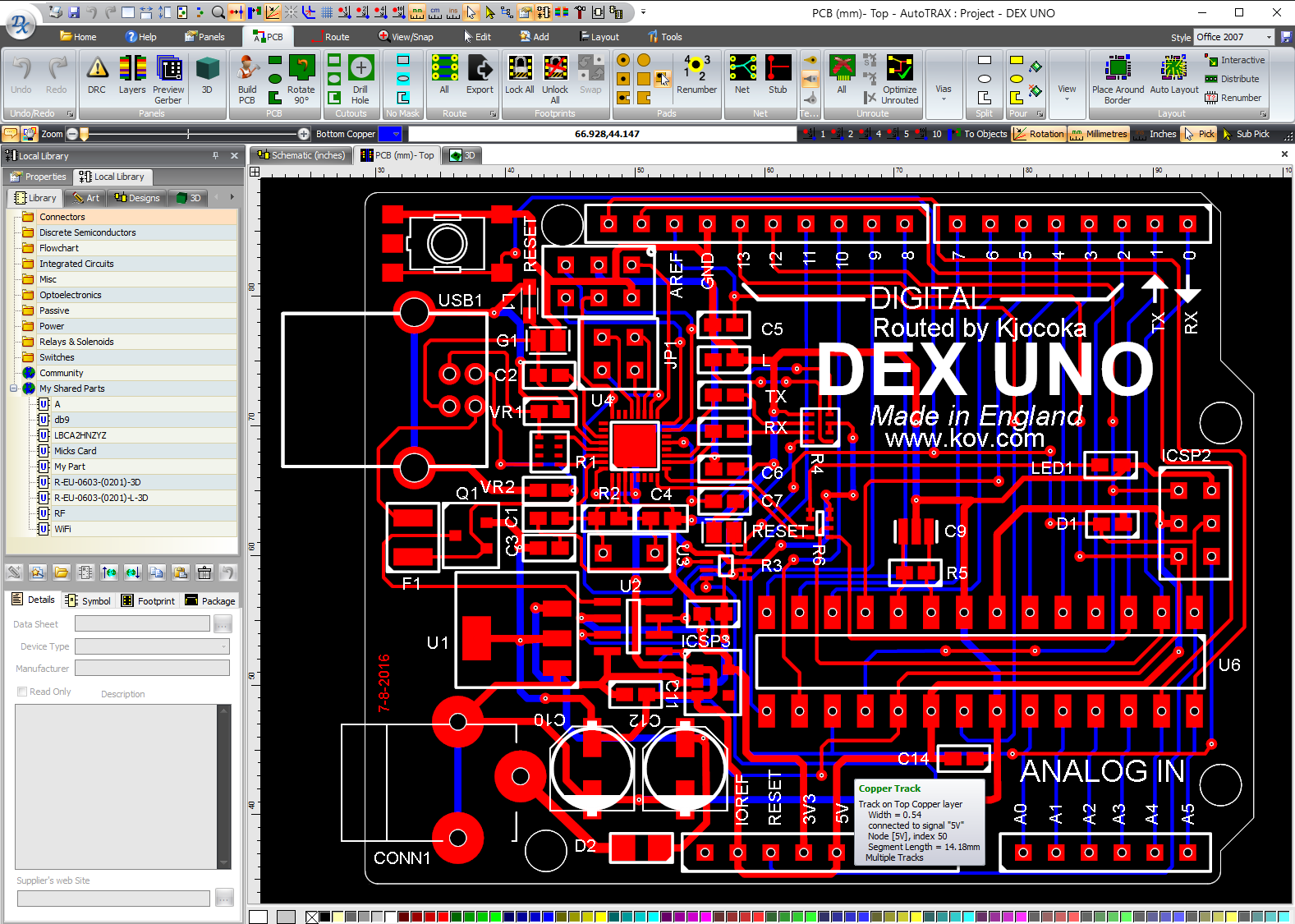Open the Route ribbon tab
This screenshot has height=924, width=1295.
(330, 37)
